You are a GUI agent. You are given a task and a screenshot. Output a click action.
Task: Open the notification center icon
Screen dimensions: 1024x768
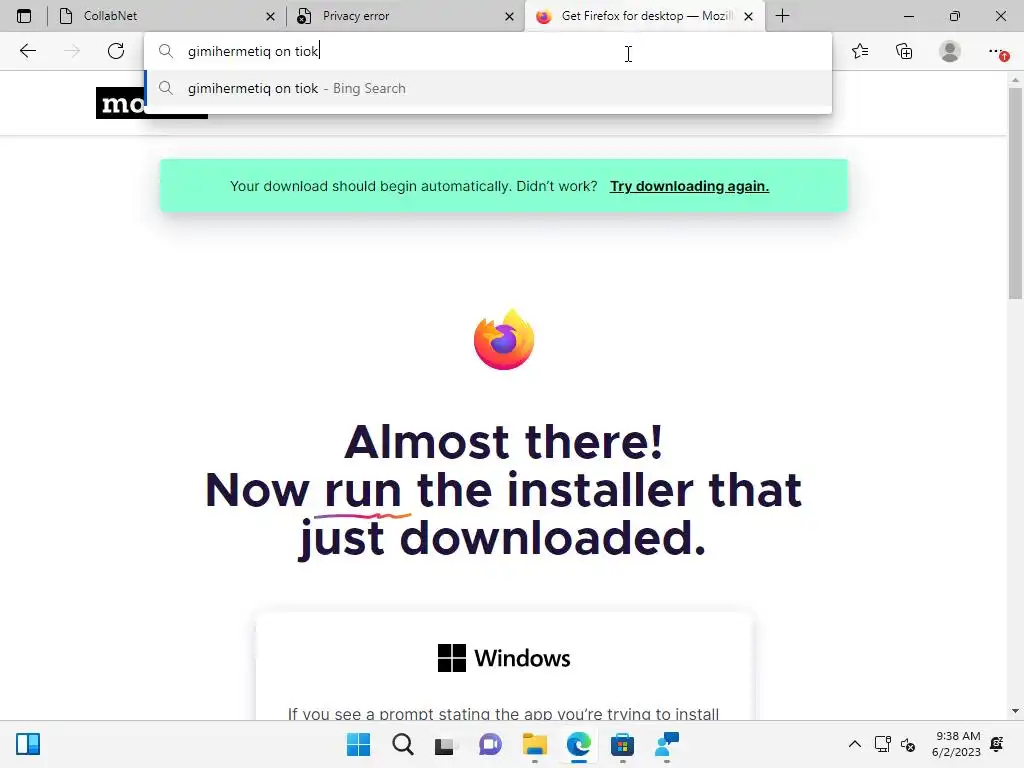pyautogui.click(x=997, y=744)
